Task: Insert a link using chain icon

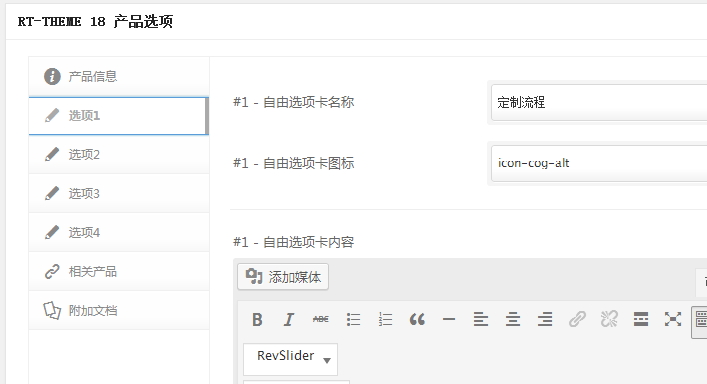Action: [x=577, y=320]
